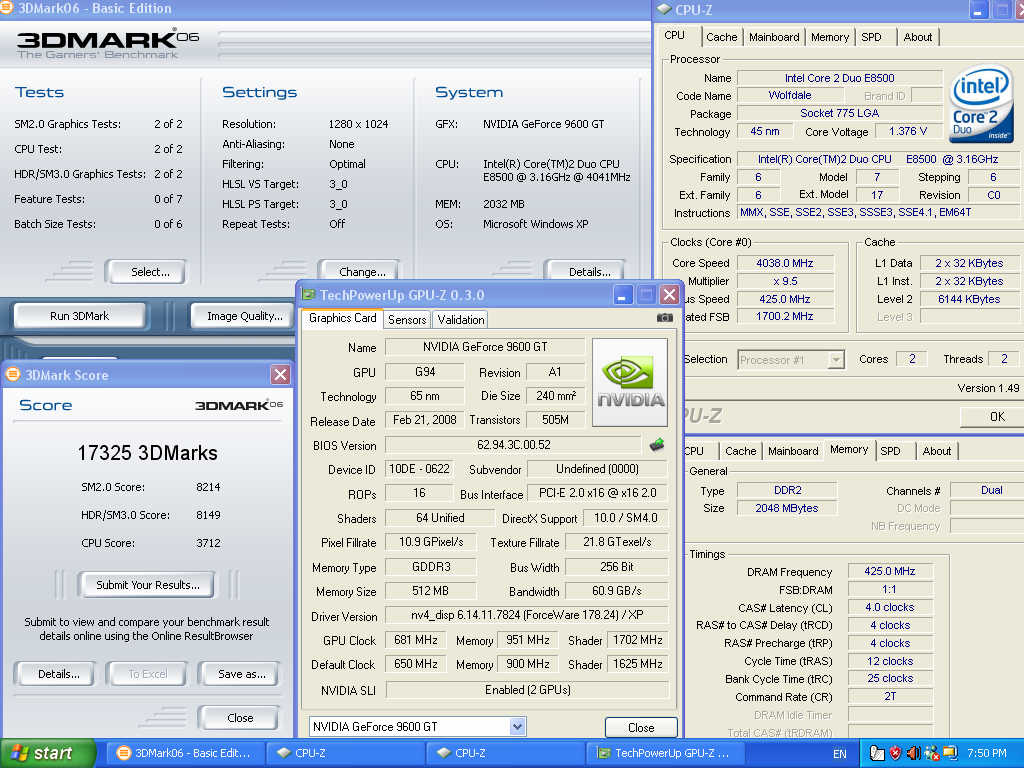
Task: Click the GPU Name field NVIDIA GeForce 9600 GT
Action: click(485, 347)
